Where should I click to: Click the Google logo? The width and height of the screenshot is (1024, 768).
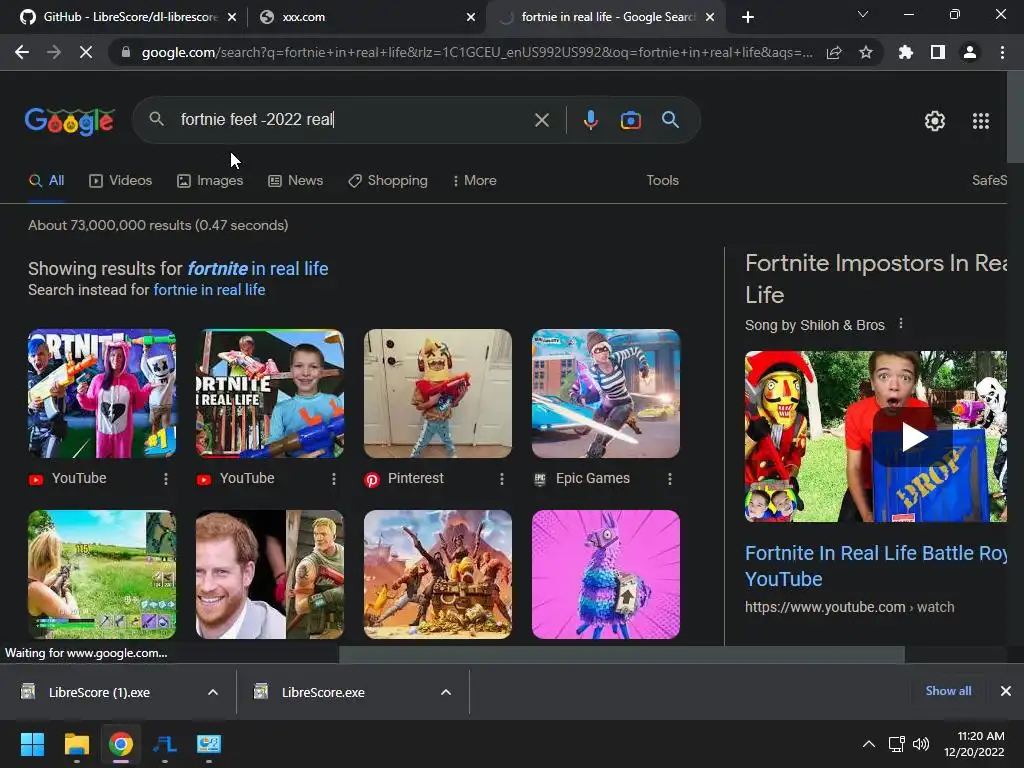(x=70, y=121)
